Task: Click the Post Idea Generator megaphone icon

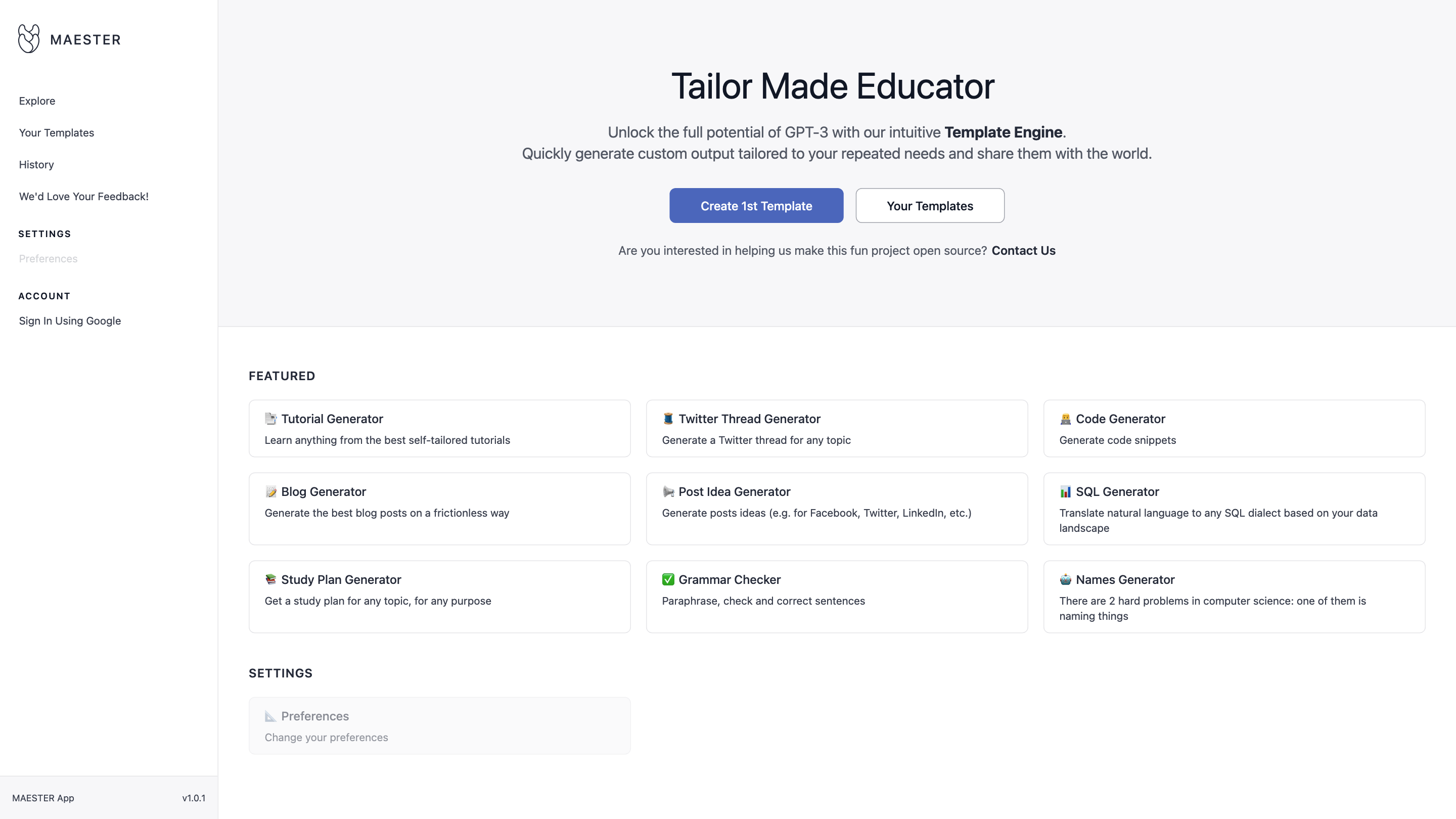Action: click(x=668, y=492)
